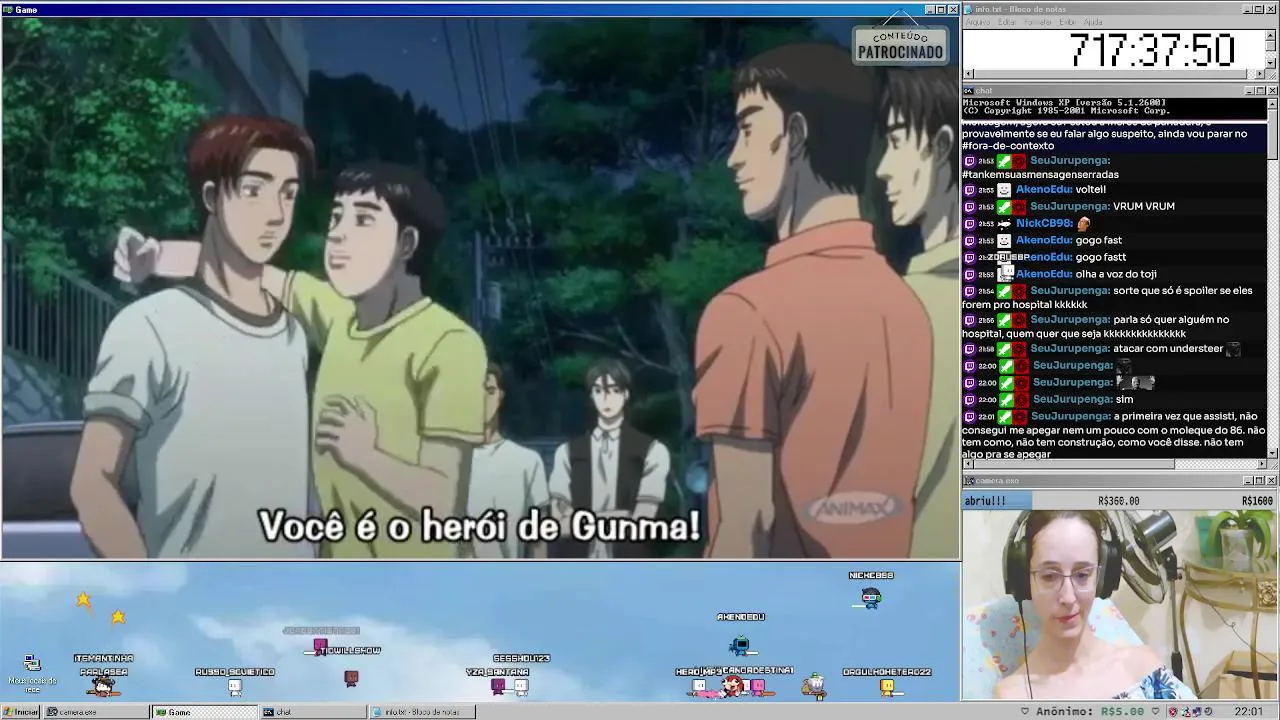This screenshot has width=1280, height=720.
Task: Click the chat horizontal scroll right arrow
Action: pyautogui.click(x=1261, y=464)
